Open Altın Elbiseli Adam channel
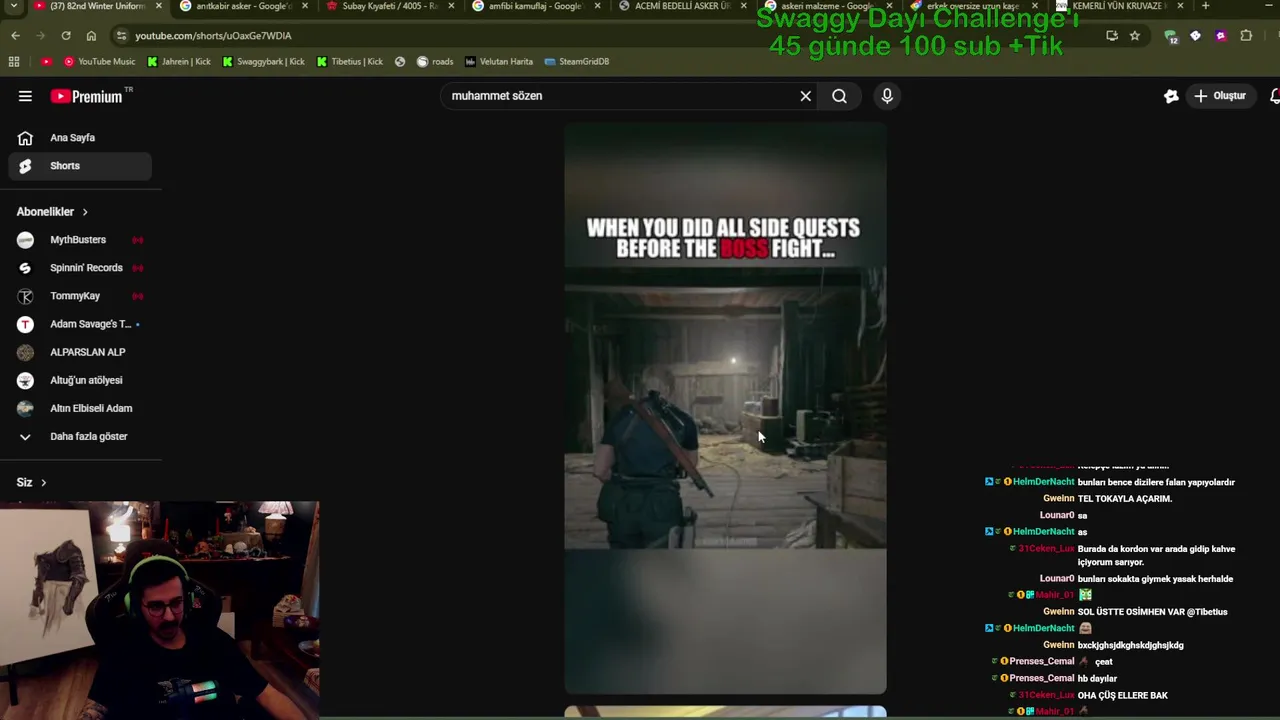Image resolution: width=1280 pixels, height=720 pixels. 80,408
